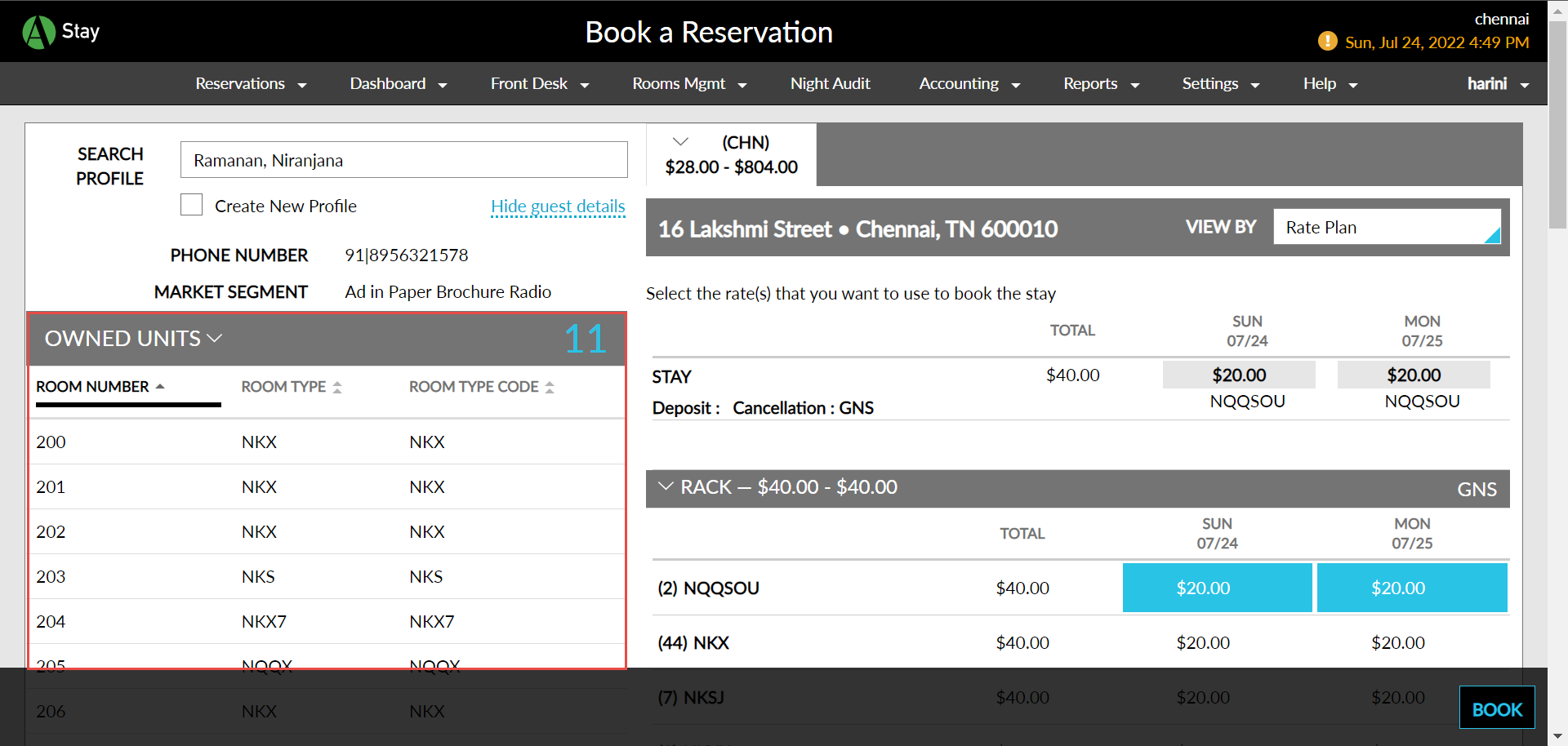Click the STAY $20.00 cell for SUN 07/24
The height and width of the screenshot is (746, 1568).
coord(1239,375)
